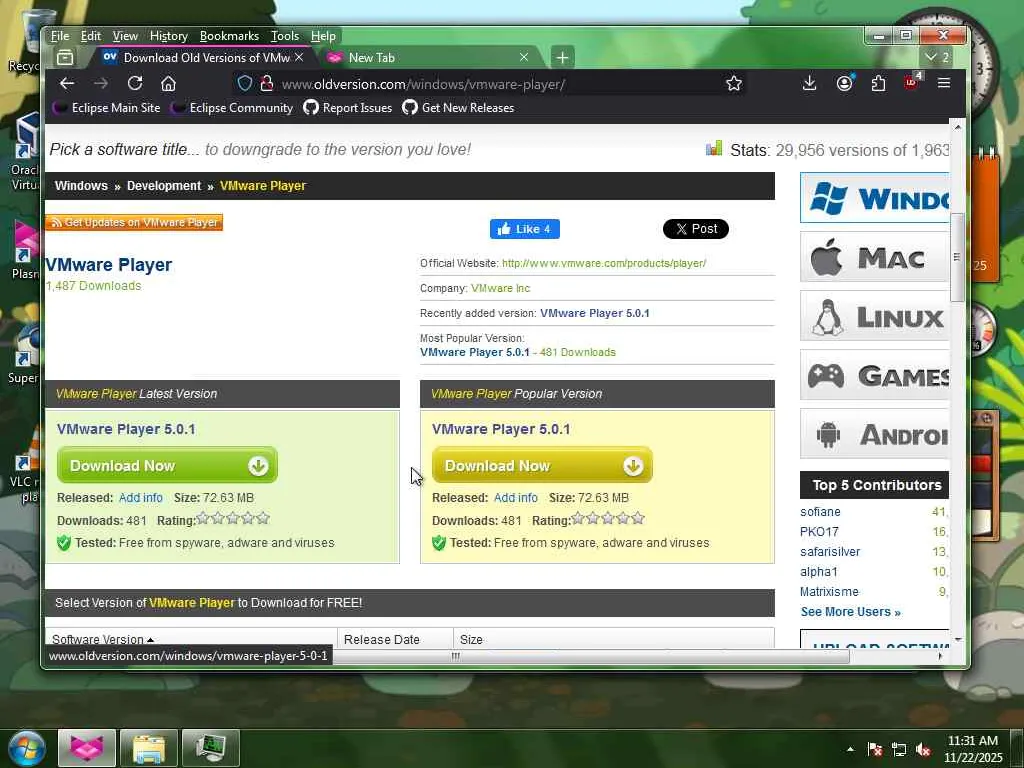Click the vertical page scrollbar thumb

pyautogui.click(x=957, y=257)
